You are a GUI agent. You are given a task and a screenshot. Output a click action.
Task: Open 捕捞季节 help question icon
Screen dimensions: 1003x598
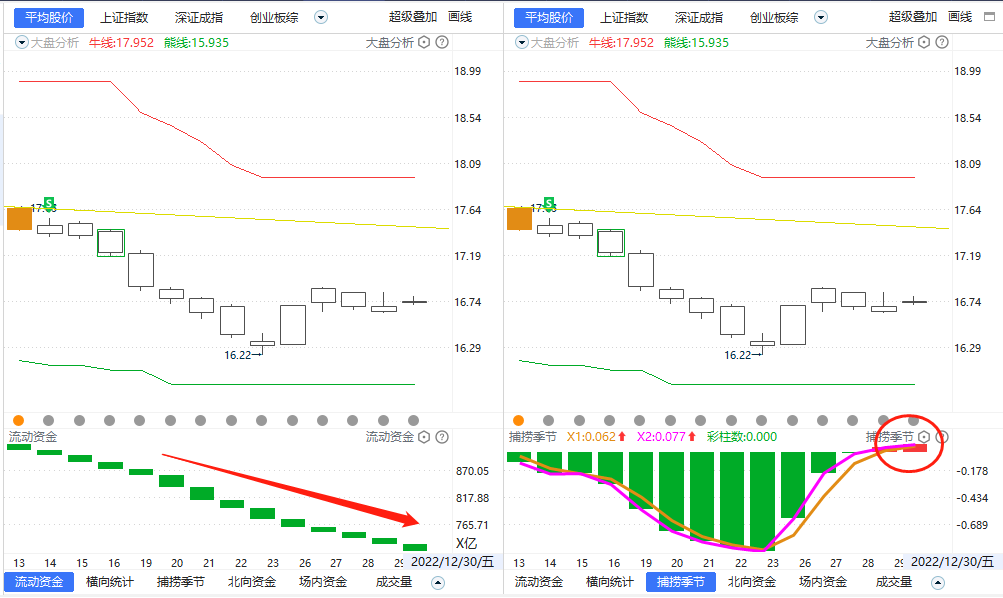(942, 437)
